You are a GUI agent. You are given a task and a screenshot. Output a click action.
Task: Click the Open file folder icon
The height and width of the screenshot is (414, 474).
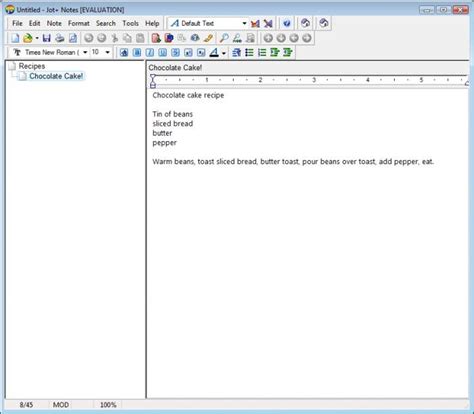click(x=28, y=38)
